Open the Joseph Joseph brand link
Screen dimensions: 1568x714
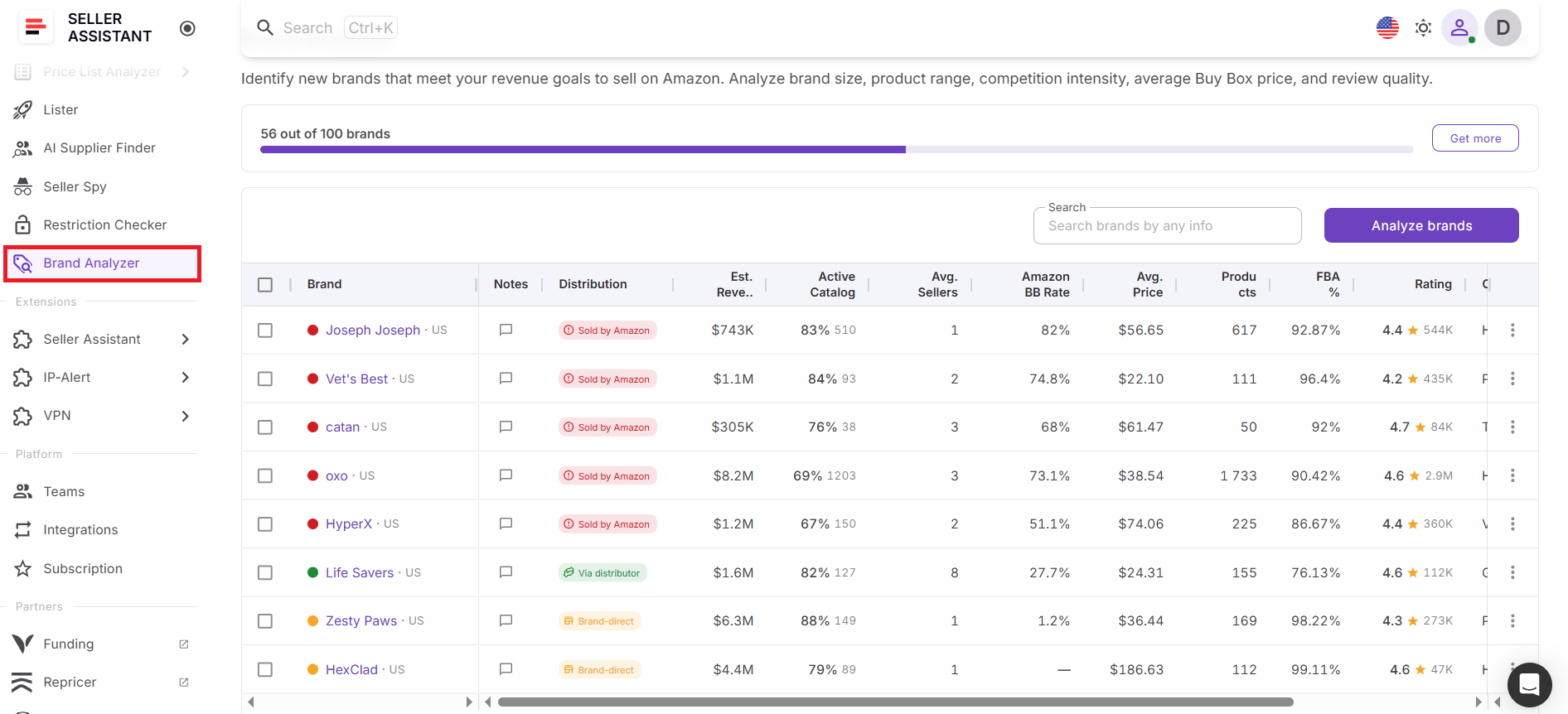pyautogui.click(x=373, y=330)
